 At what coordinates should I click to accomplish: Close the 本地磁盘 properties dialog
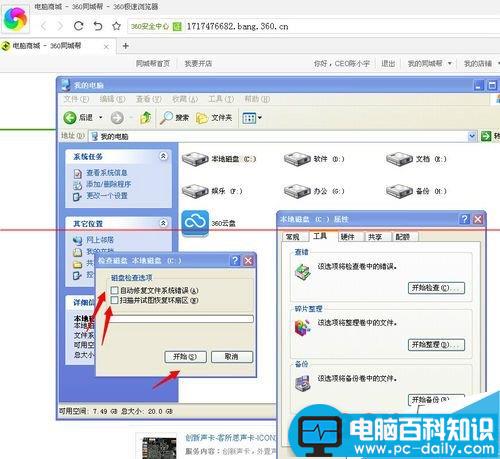pos(478,219)
